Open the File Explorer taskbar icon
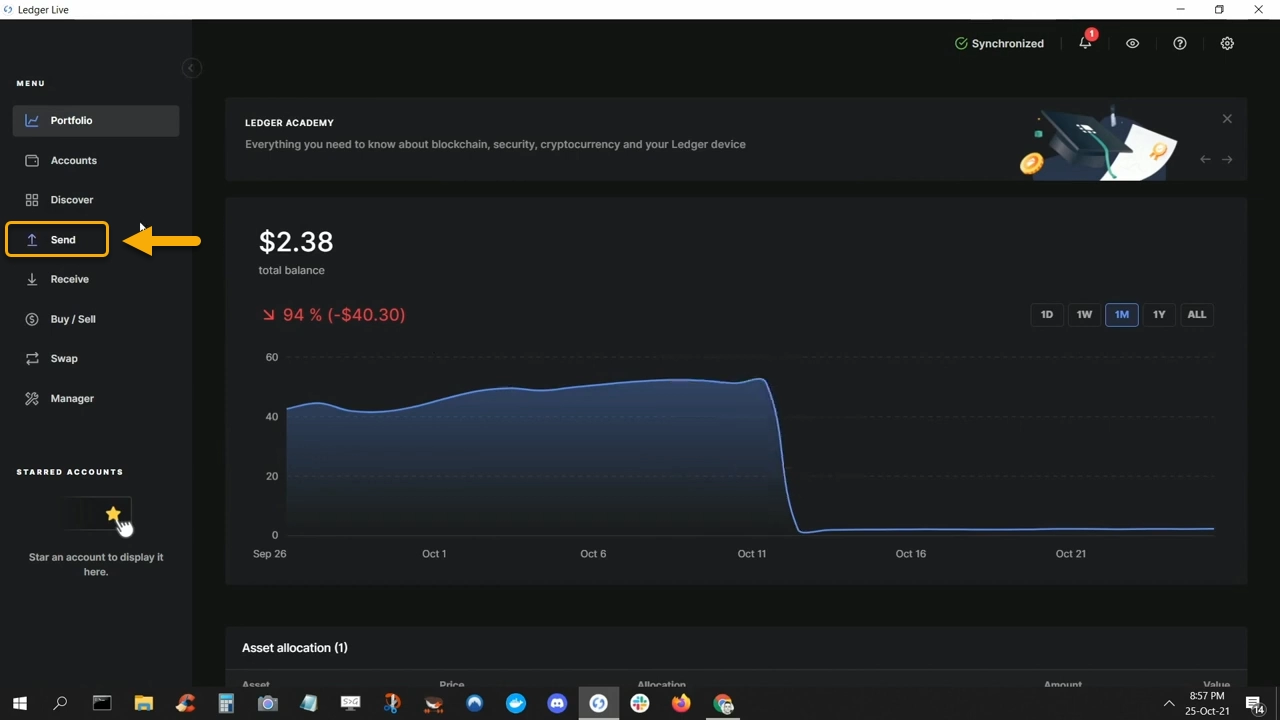 [143, 704]
